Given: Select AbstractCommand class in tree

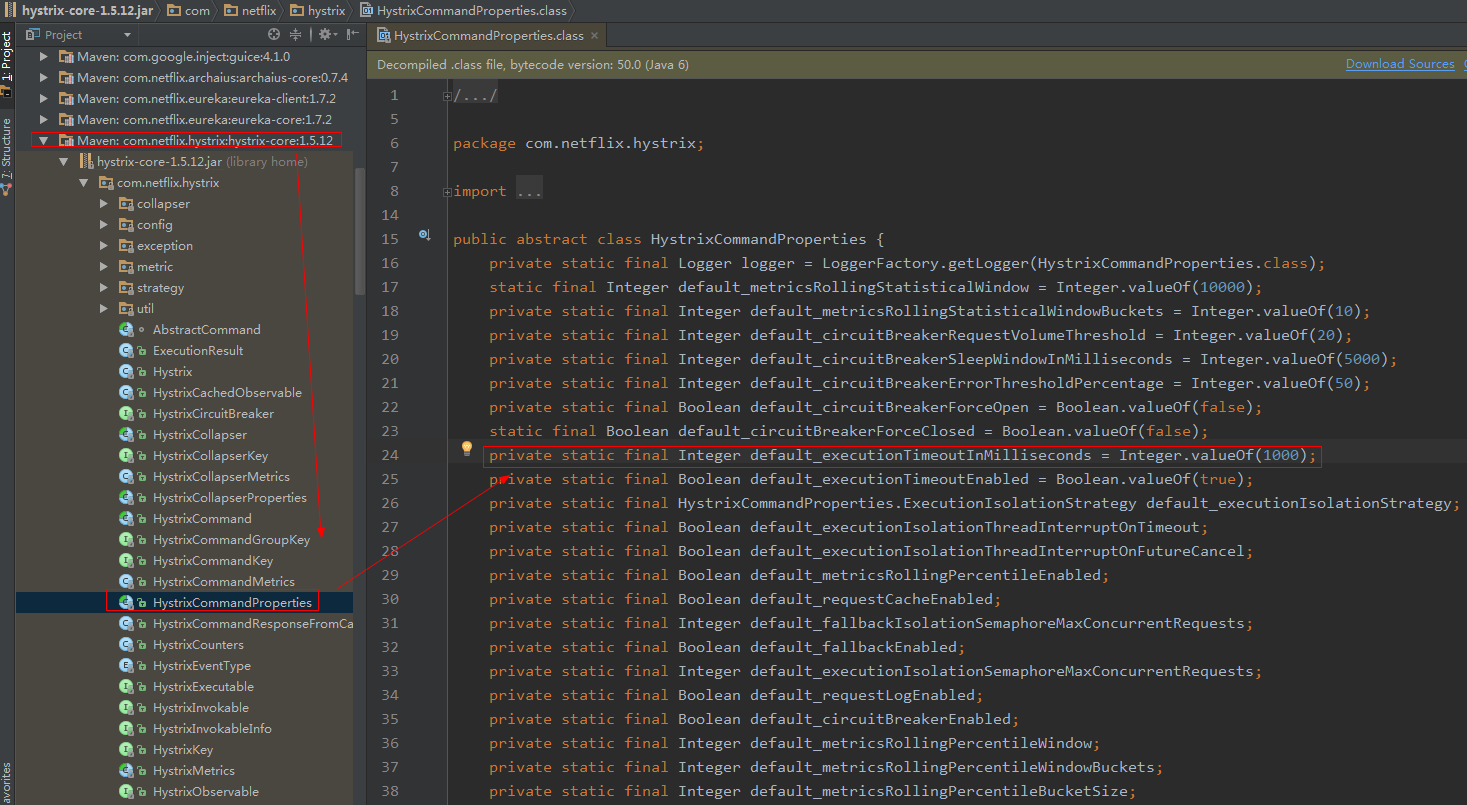Looking at the screenshot, I should click(x=206, y=330).
